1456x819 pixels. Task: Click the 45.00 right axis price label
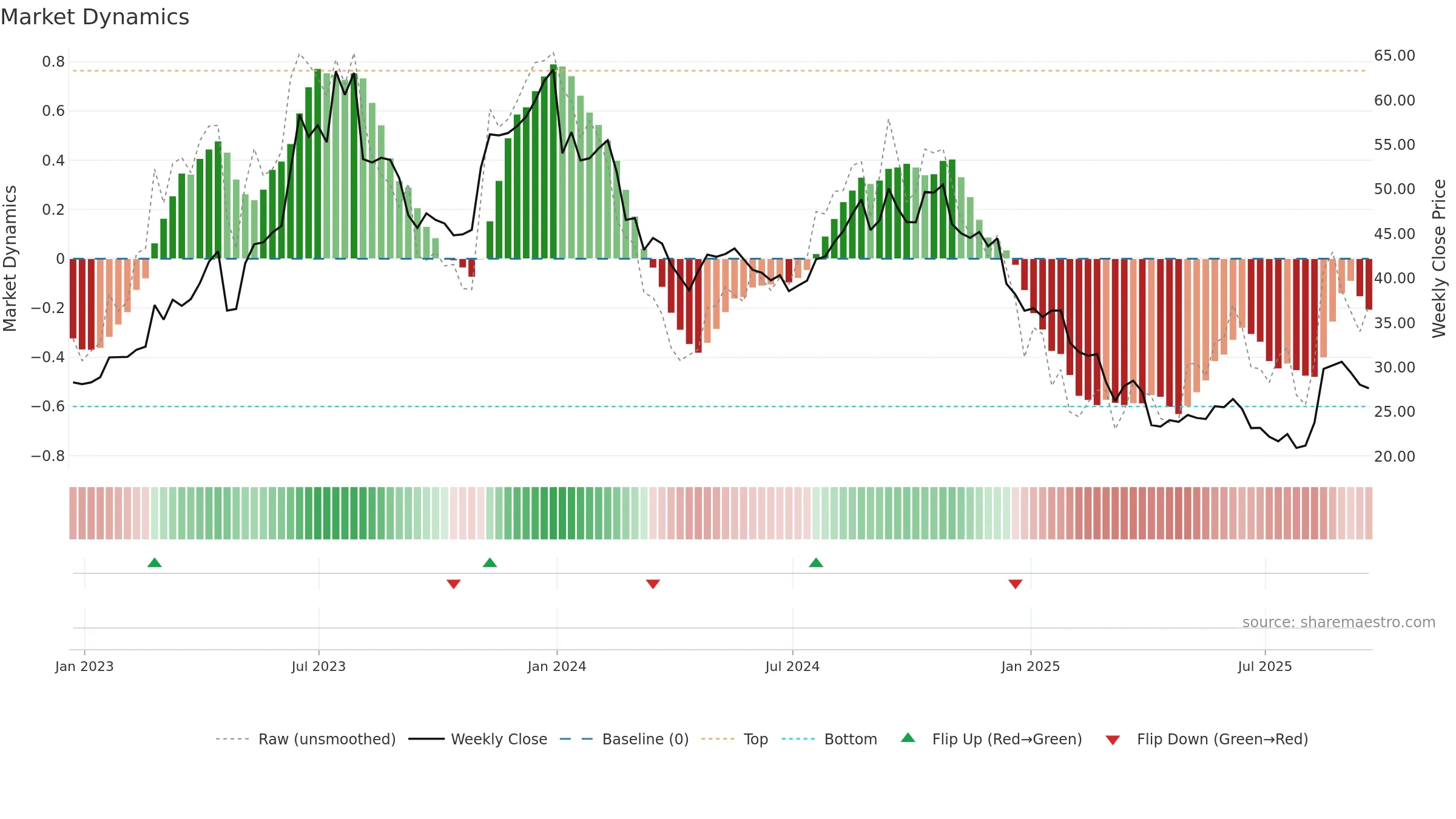tap(1395, 234)
